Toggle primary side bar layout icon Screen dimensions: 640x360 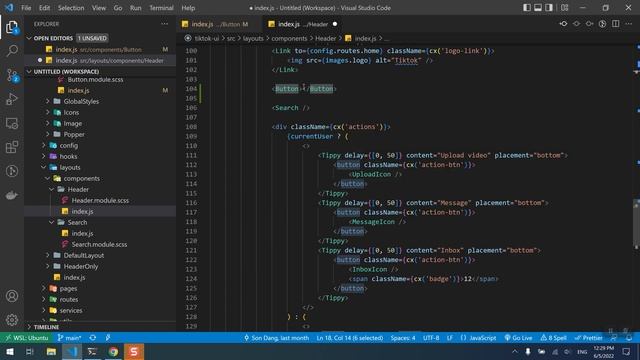point(527,8)
